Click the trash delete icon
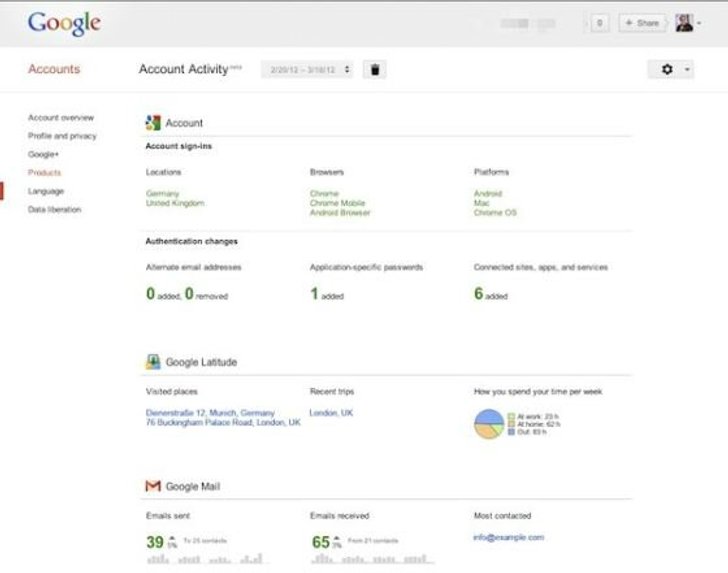This screenshot has width=728, height=573. tap(374, 70)
